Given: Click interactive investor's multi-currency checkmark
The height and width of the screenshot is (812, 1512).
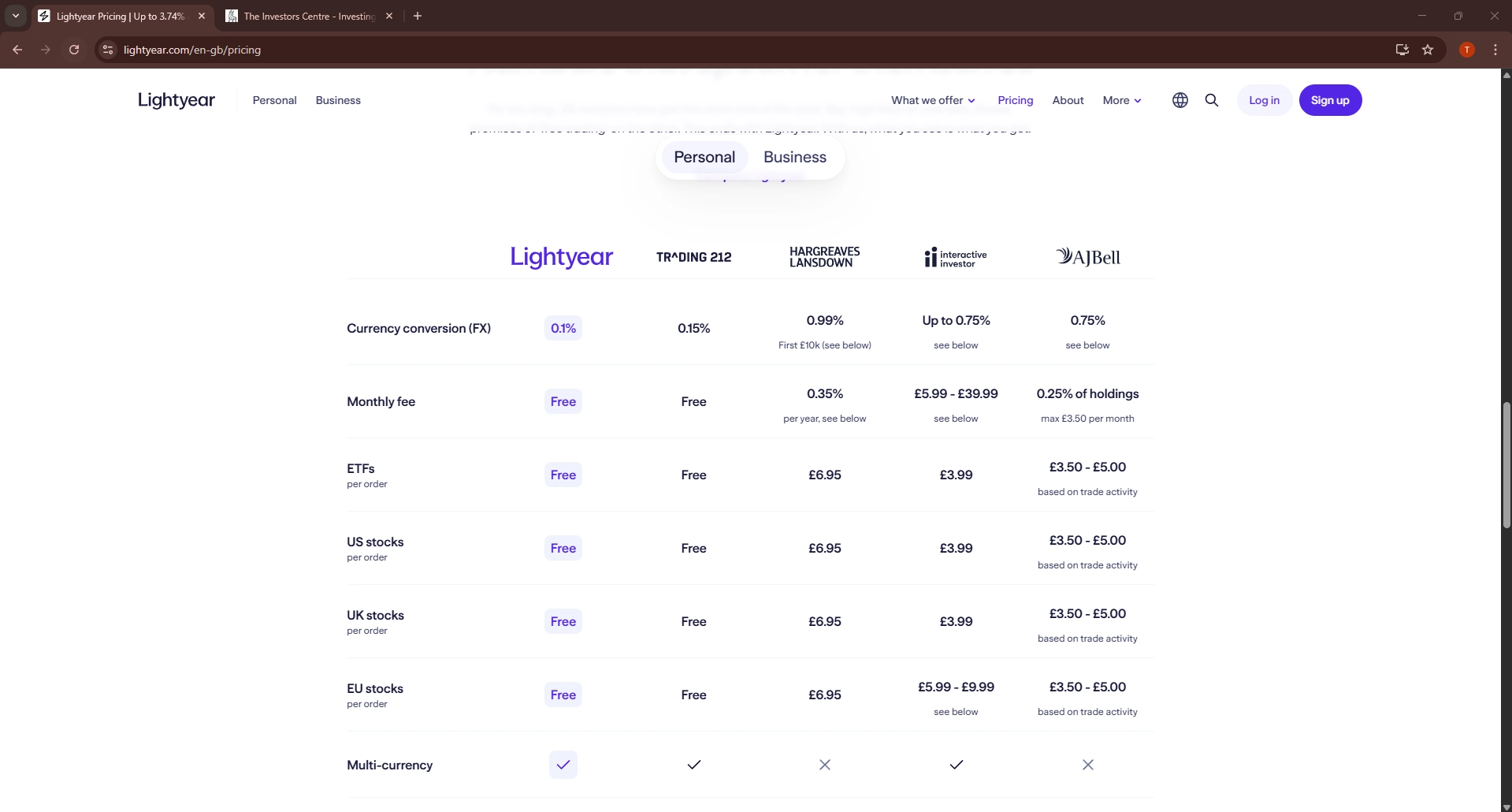Looking at the screenshot, I should coord(956,765).
